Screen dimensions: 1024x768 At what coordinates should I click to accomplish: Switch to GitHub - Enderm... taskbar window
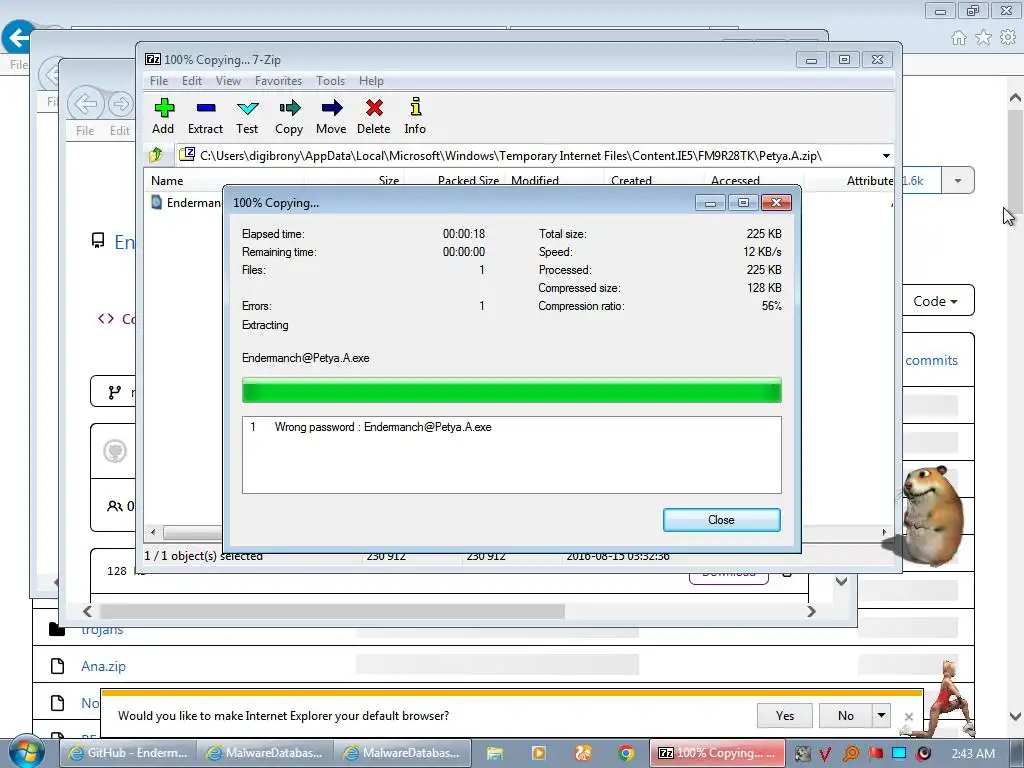[127, 753]
